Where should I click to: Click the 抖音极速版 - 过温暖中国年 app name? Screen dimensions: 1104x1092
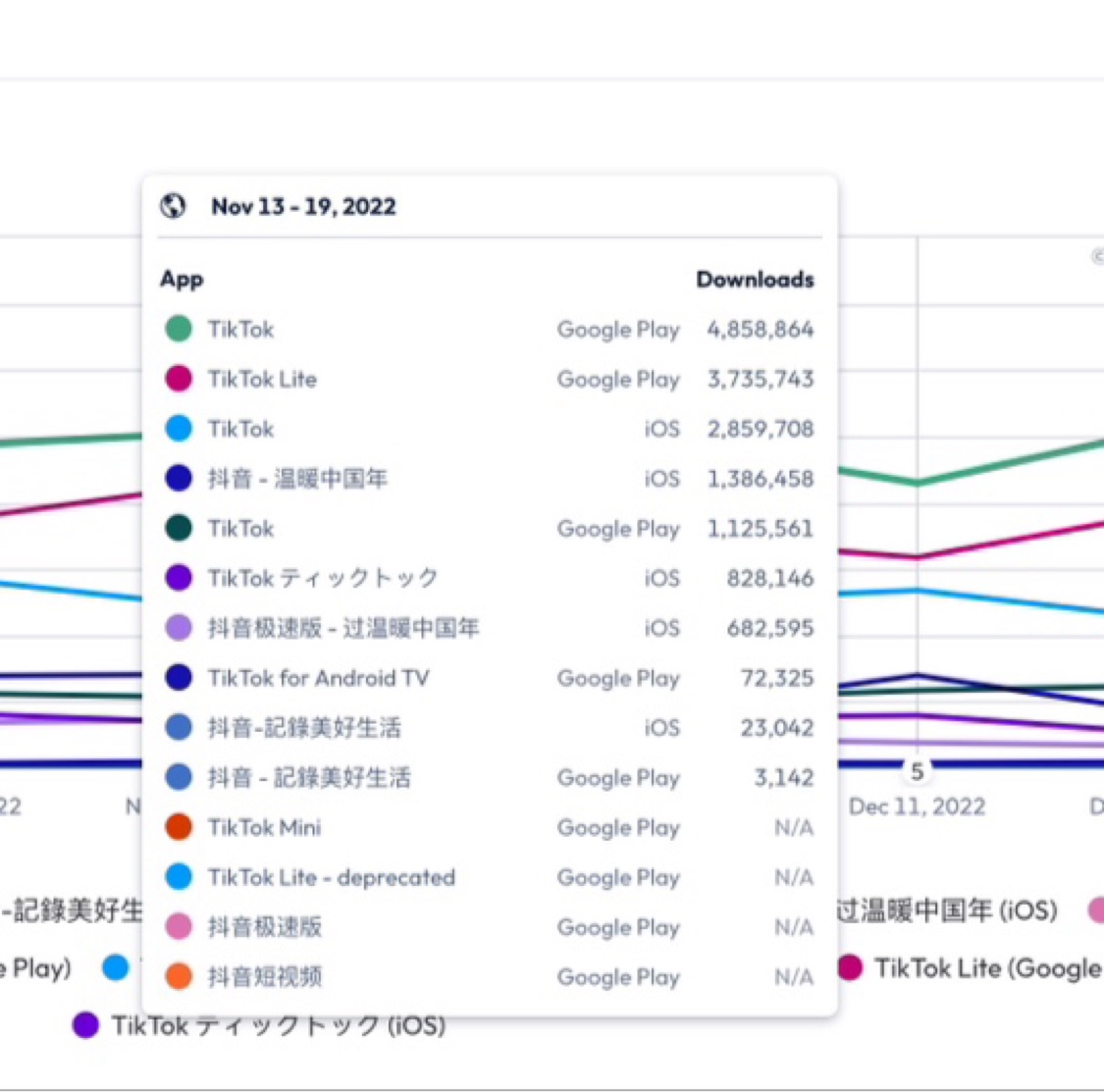tap(343, 628)
